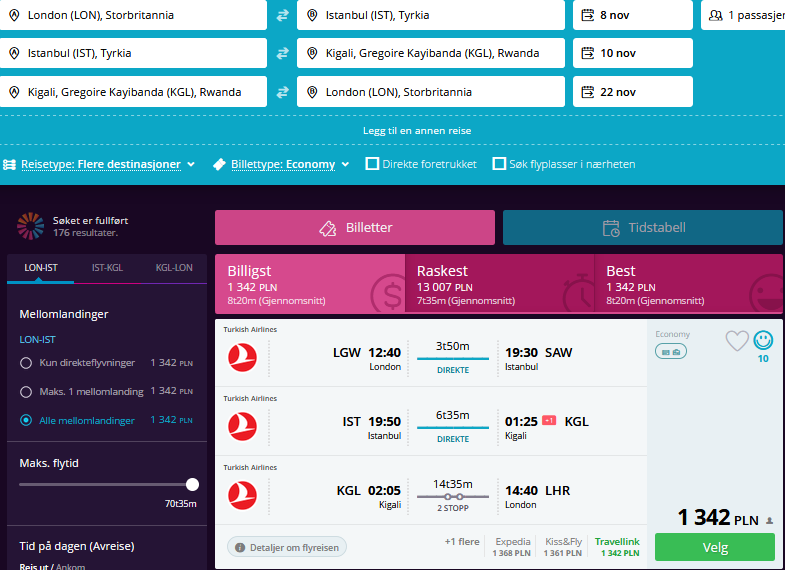785x570 pixels.
Task: Sort results by Billigst
Action: pos(310,284)
